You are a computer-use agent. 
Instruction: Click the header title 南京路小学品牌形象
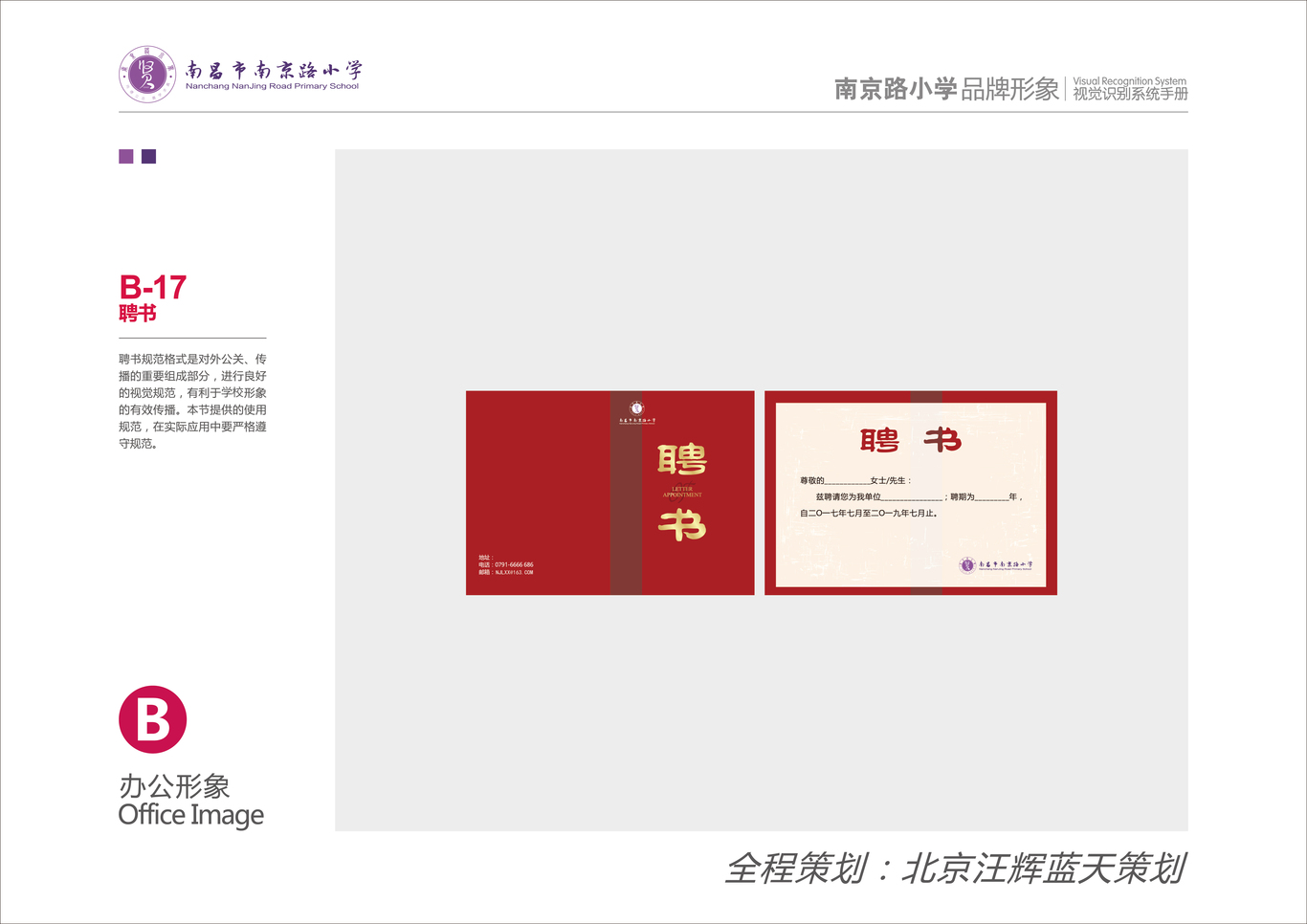[x=946, y=89]
